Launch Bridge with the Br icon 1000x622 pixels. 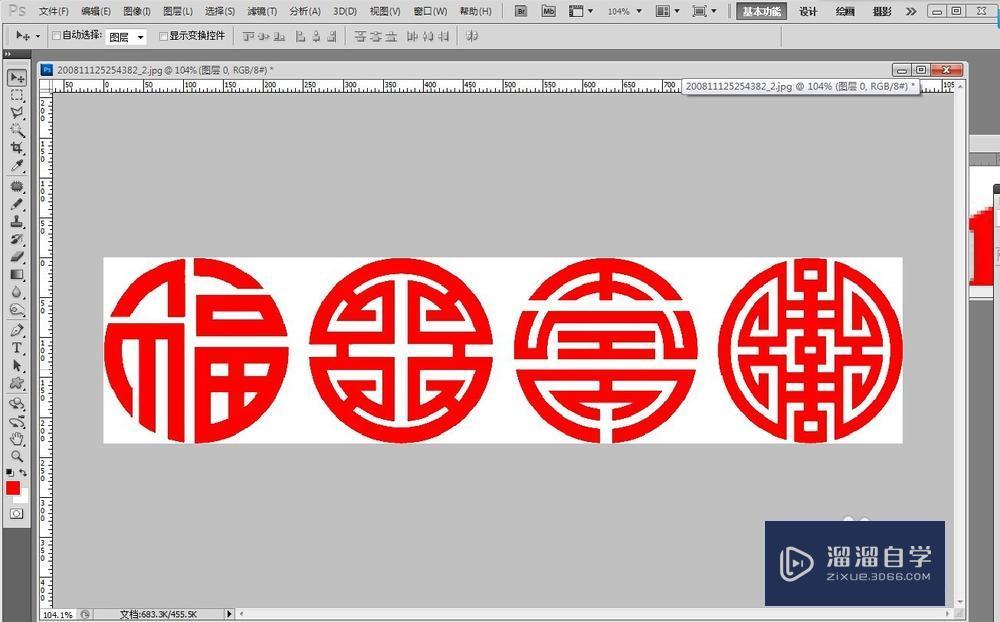(520, 11)
